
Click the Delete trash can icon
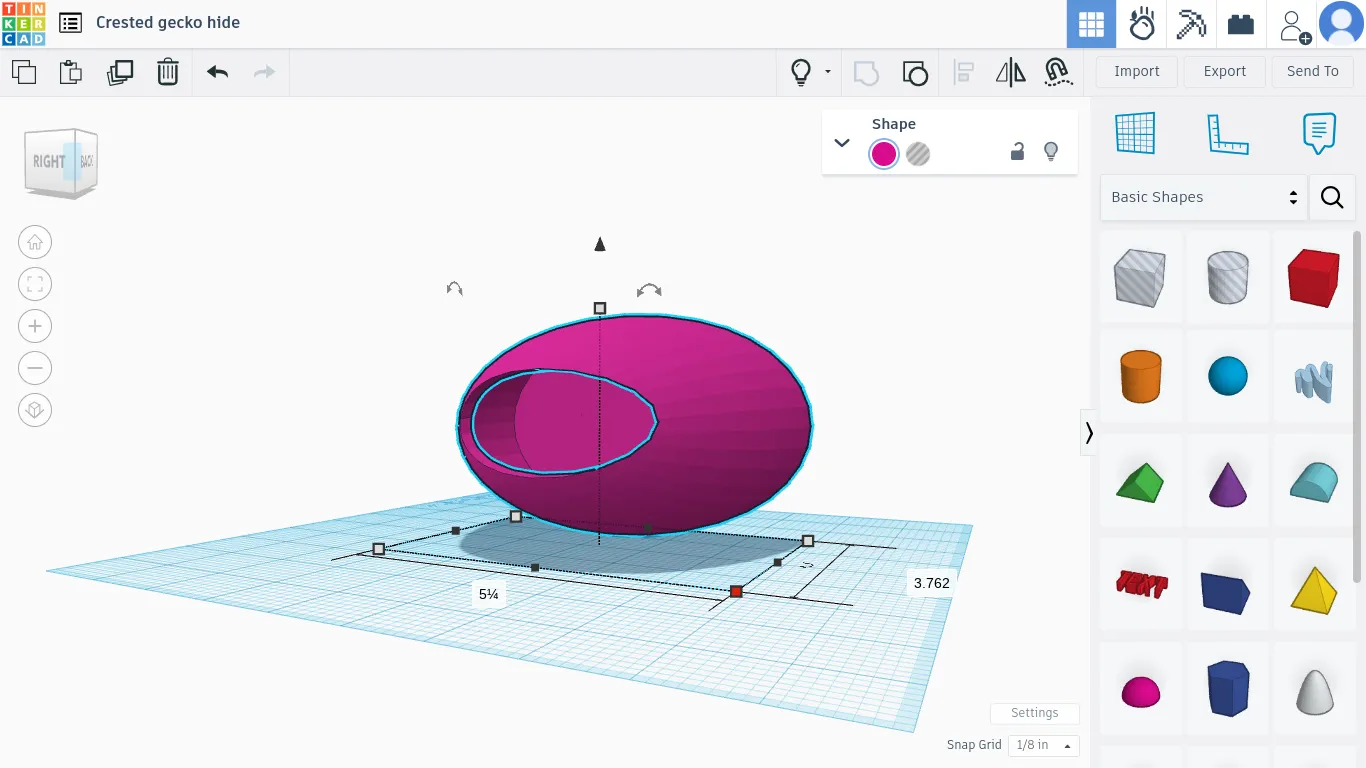(x=168, y=72)
